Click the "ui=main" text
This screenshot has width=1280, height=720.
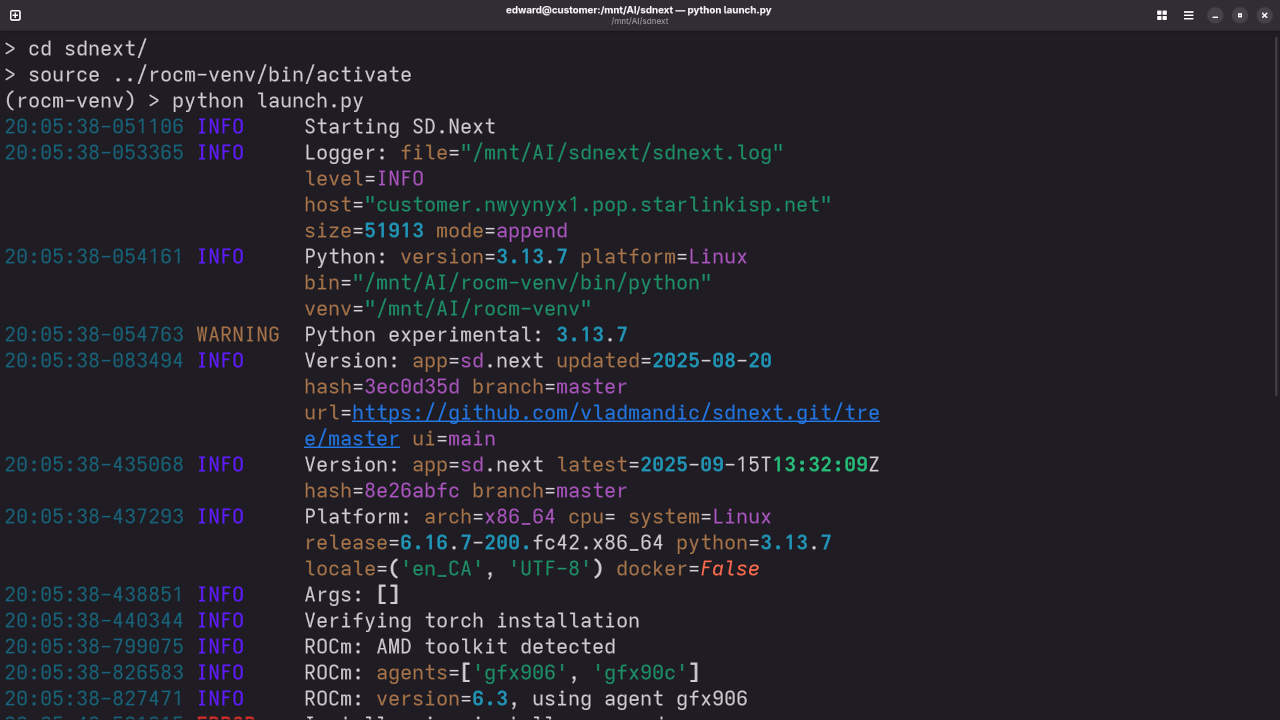click(x=454, y=439)
